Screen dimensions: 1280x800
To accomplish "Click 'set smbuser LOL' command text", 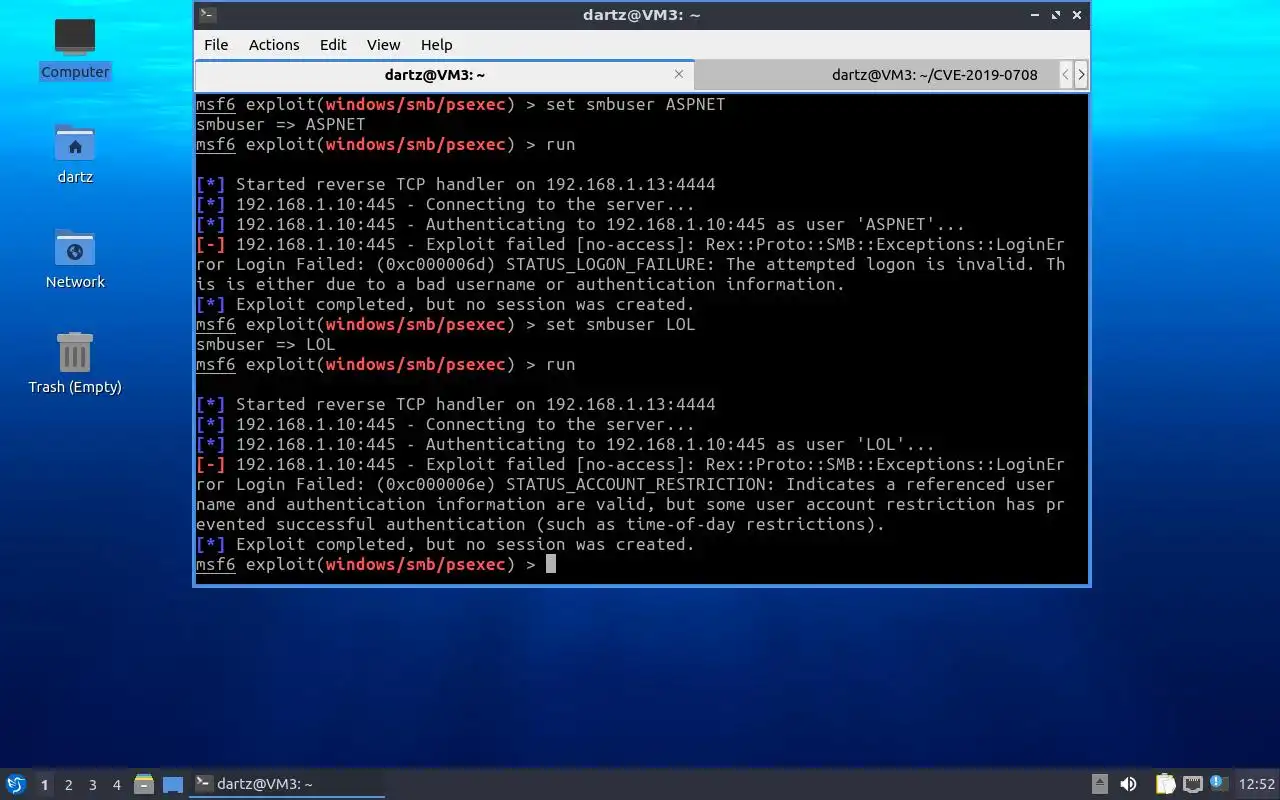I will tap(620, 324).
